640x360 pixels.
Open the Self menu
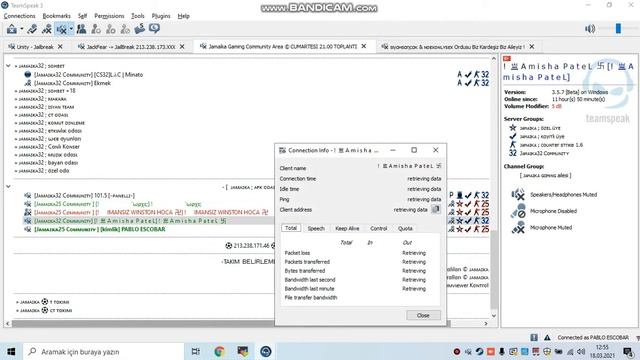[82, 16]
